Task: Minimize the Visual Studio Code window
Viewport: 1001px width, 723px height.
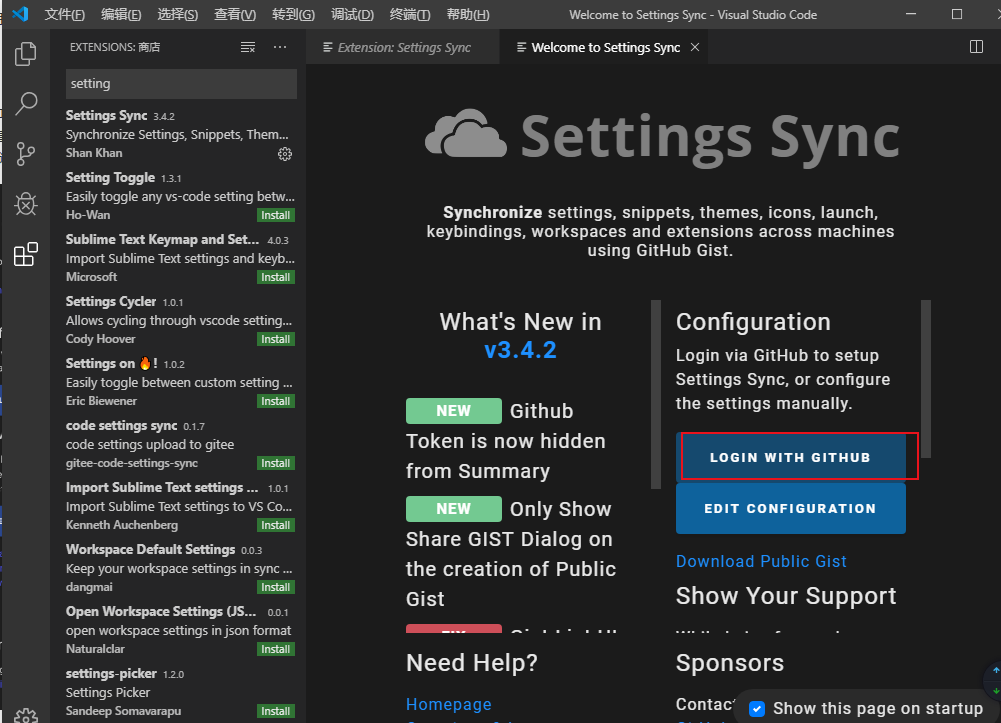Action: [911, 14]
